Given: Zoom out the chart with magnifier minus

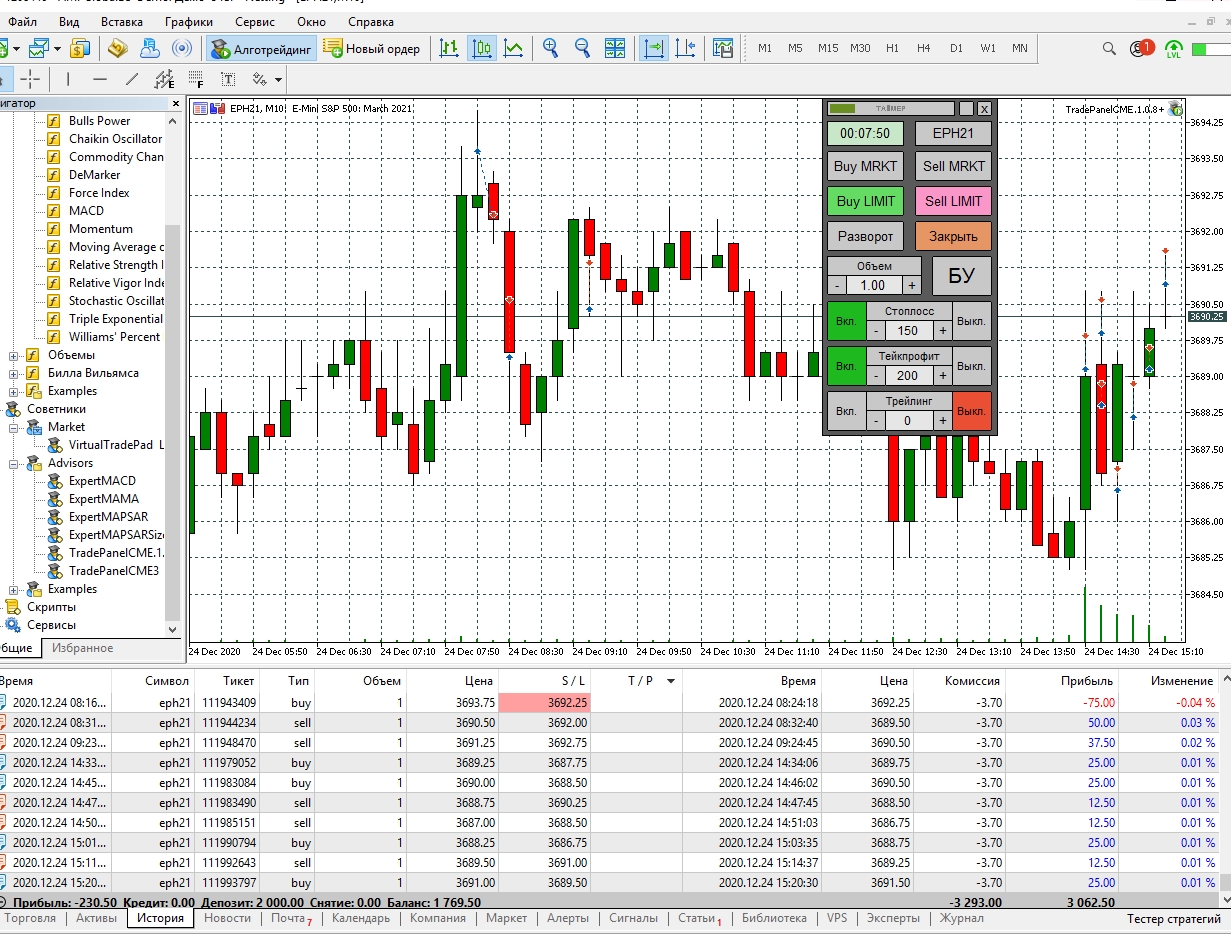Looking at the screenshot, I should pos(582,48).
